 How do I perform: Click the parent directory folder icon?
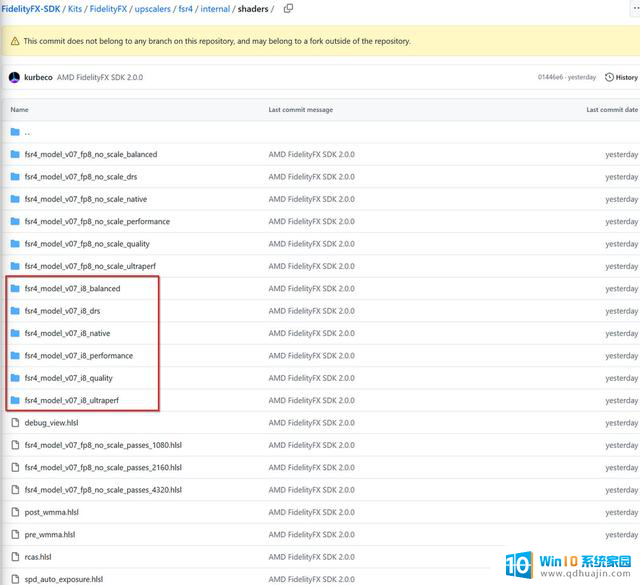[15, 132]
